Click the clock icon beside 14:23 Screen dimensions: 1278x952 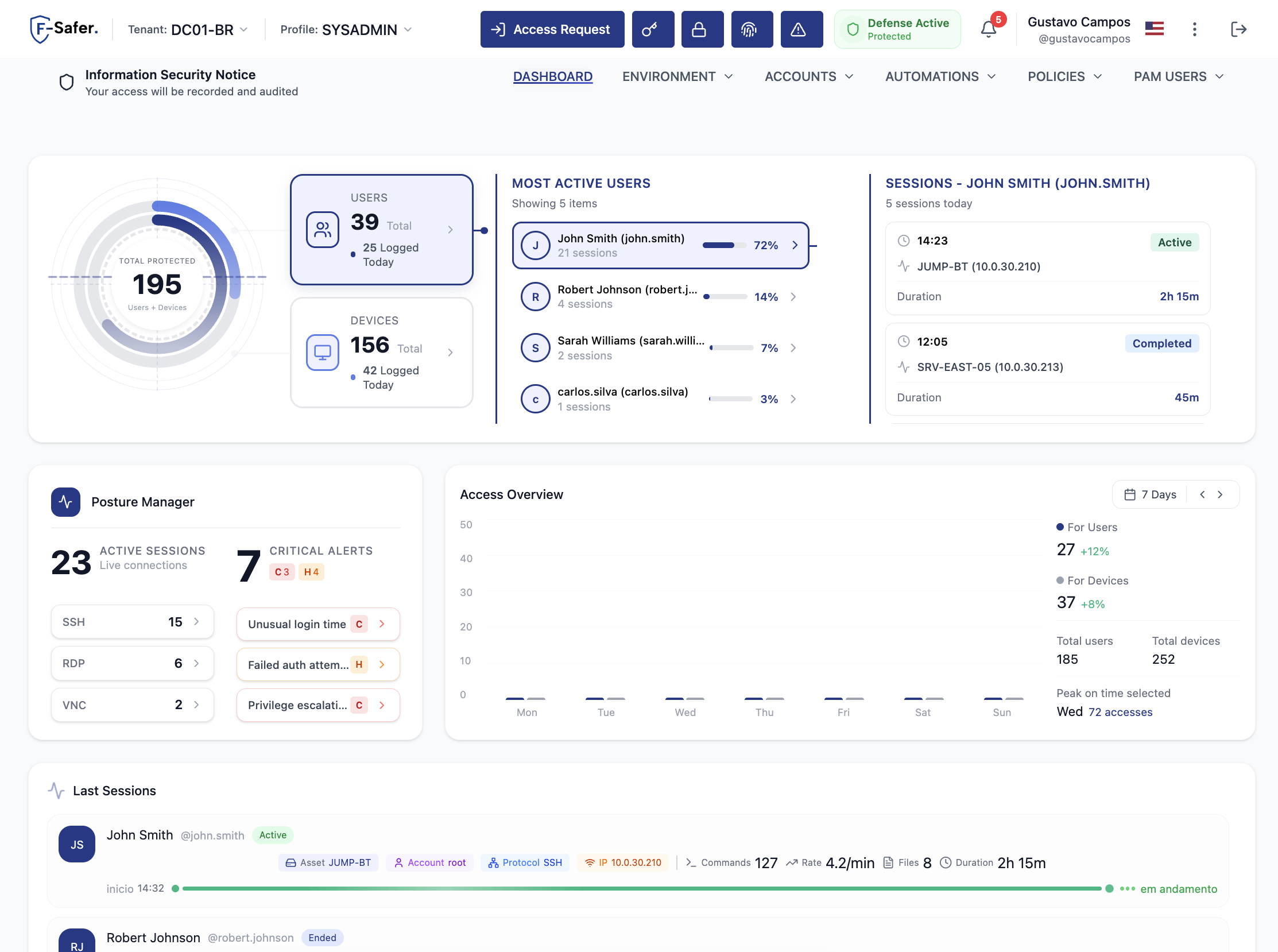pos(904,241)
